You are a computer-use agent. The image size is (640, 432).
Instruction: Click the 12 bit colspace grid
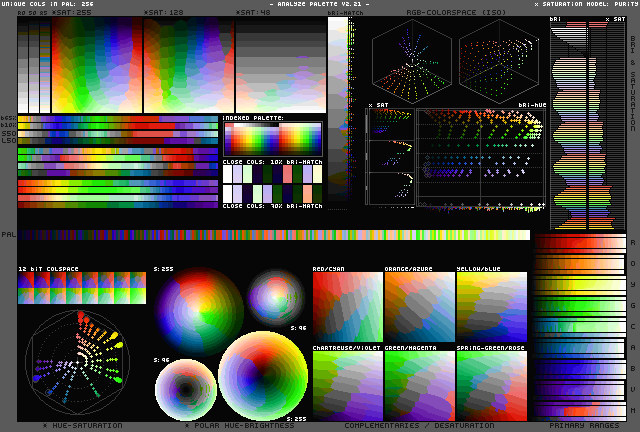(82, 290)
